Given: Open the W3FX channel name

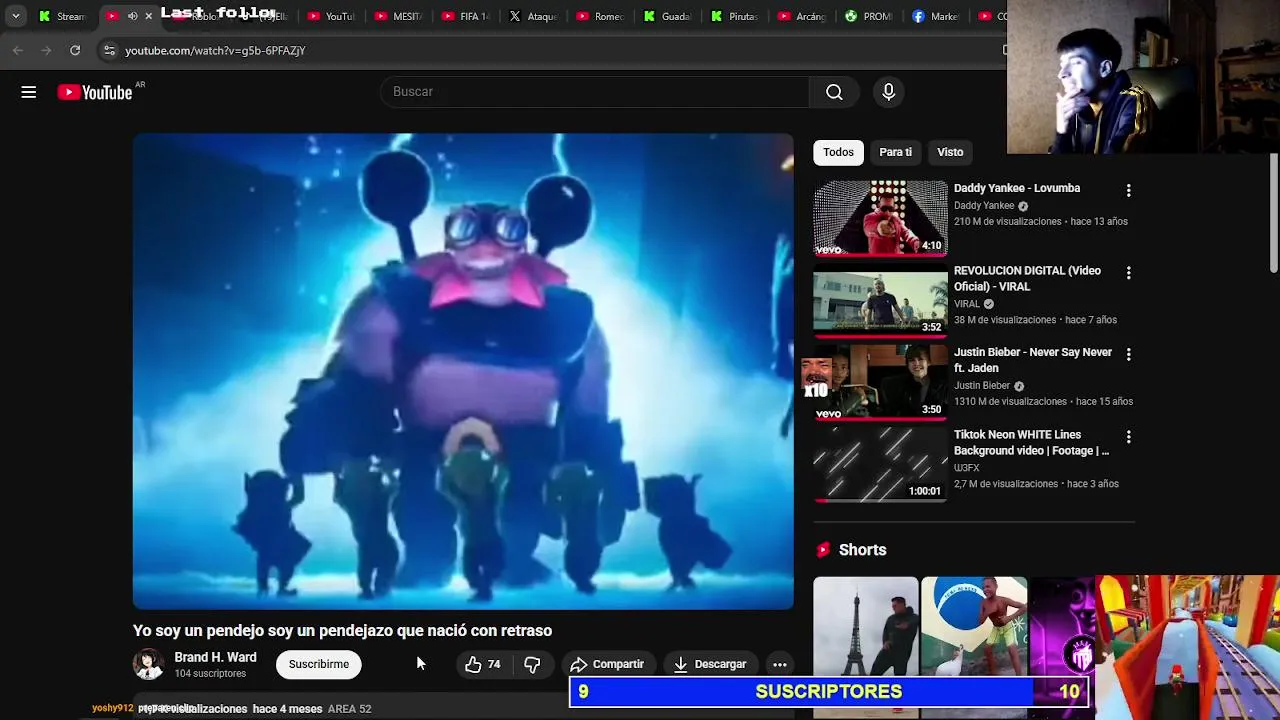Looking at the screenshot, I should (967, 468).
